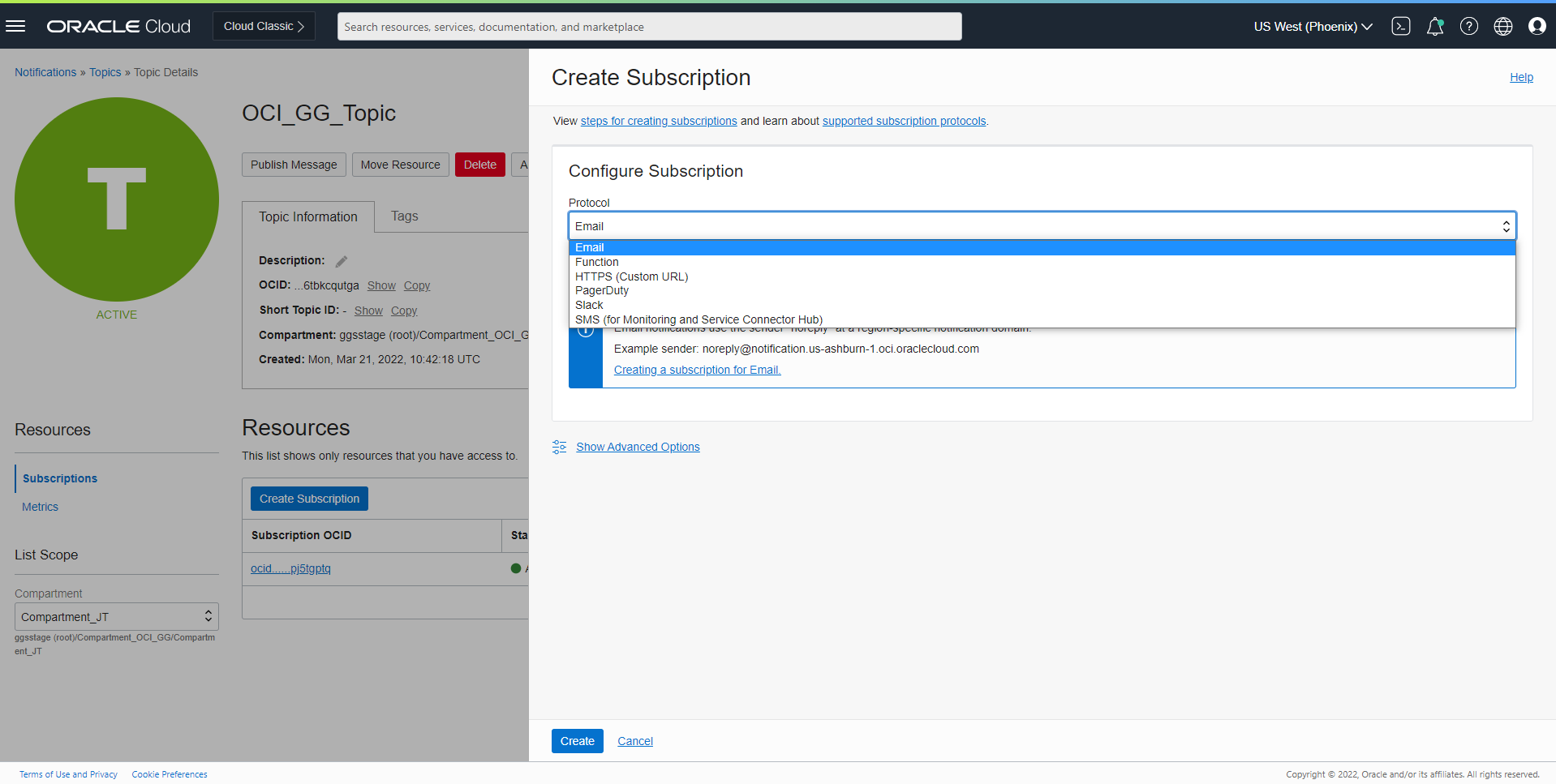Open the user profile avatar menu

(x=1537, y=26)
